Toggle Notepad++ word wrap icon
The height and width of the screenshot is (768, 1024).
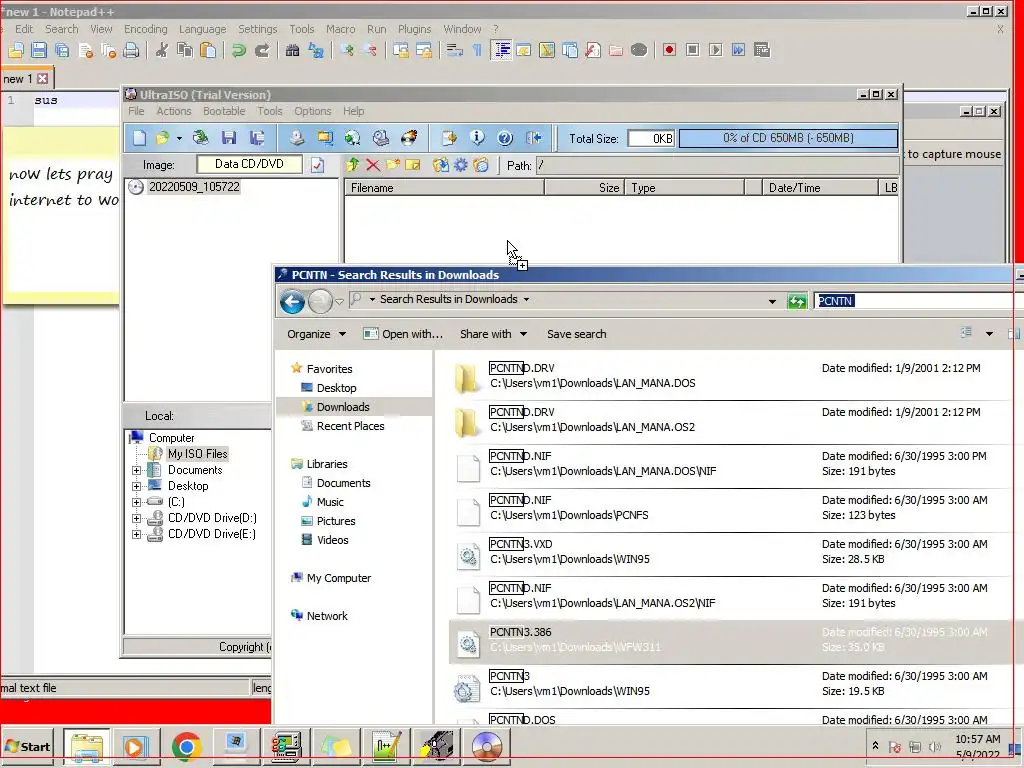[455, 50]
